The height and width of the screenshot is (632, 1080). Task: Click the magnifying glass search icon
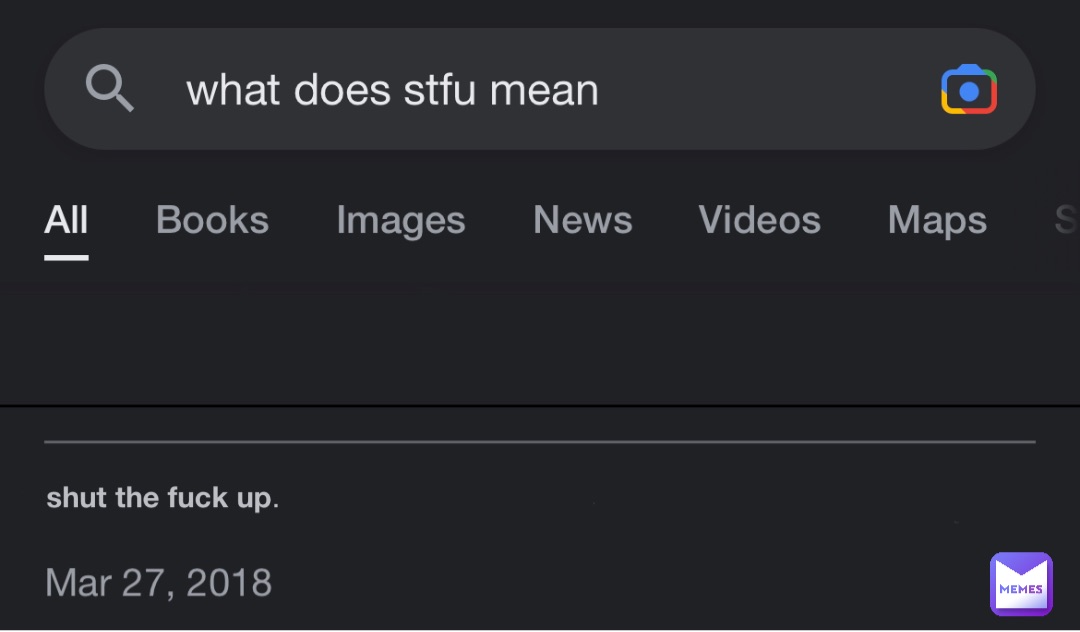[x=110, y=88]
